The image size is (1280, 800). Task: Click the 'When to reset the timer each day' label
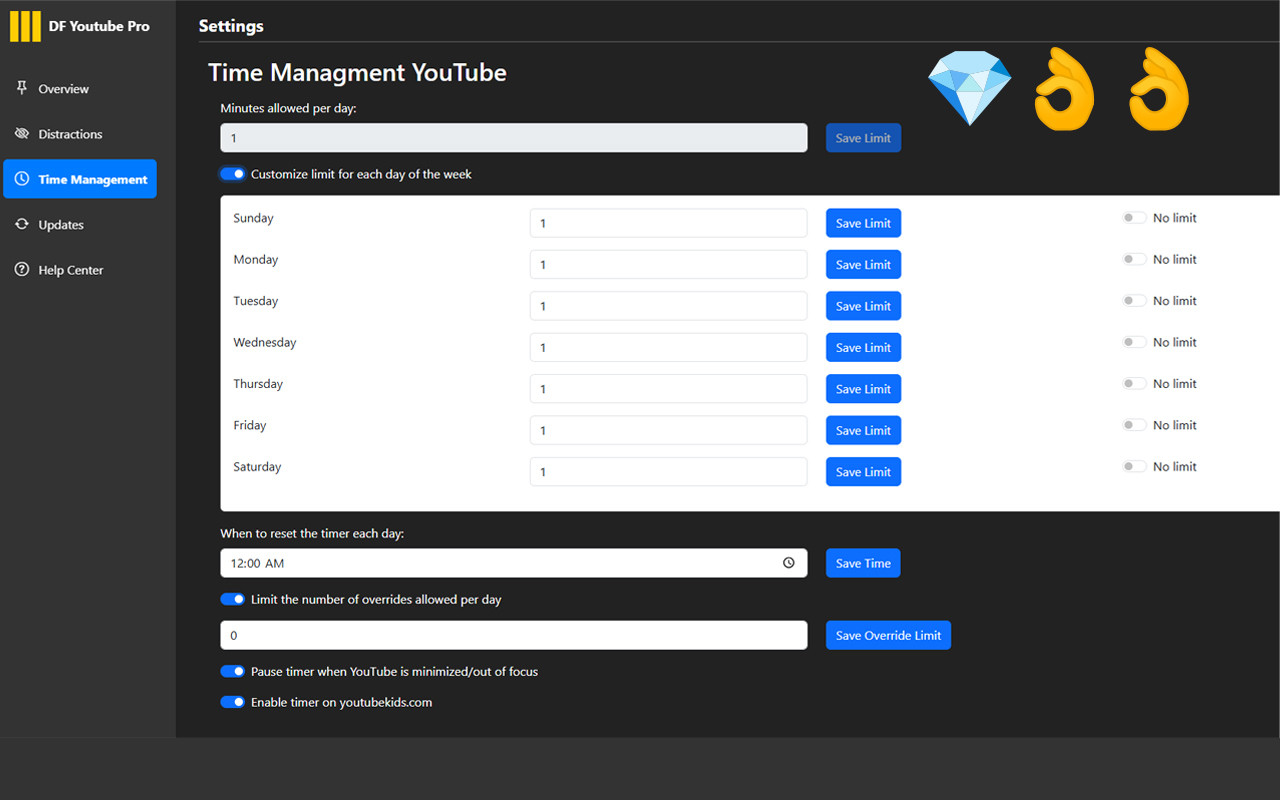312,534
